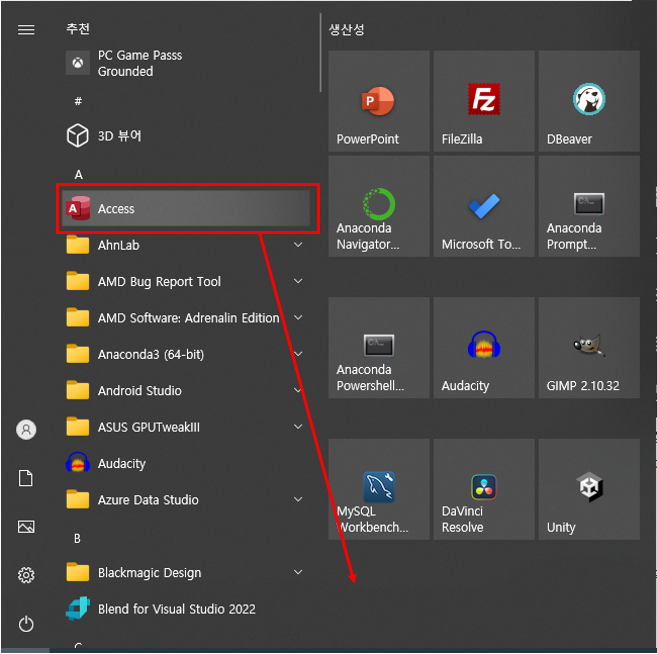Expand the AhnLab folder chevron
Viewport: 657px width, 654px height.
(x=298, y=245)
